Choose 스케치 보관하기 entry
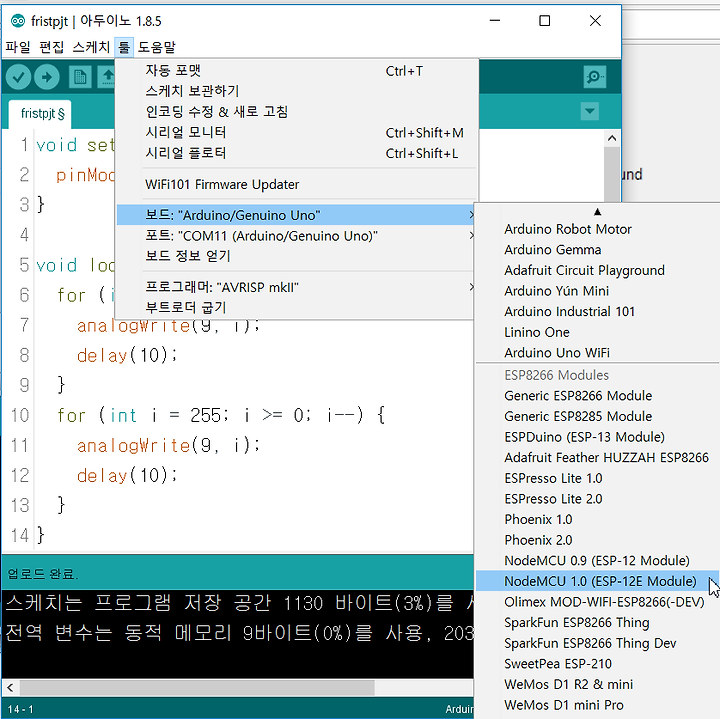 point(295,91)
